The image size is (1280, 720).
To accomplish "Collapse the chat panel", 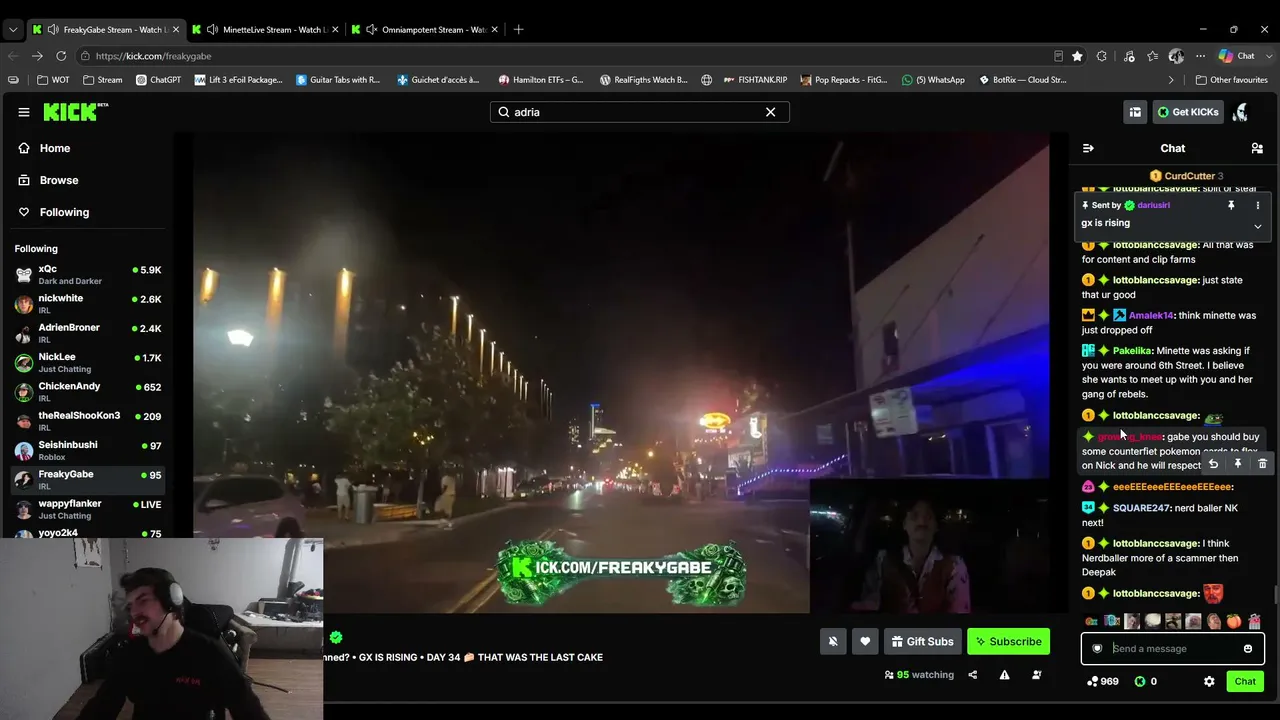I will 1088,148.
